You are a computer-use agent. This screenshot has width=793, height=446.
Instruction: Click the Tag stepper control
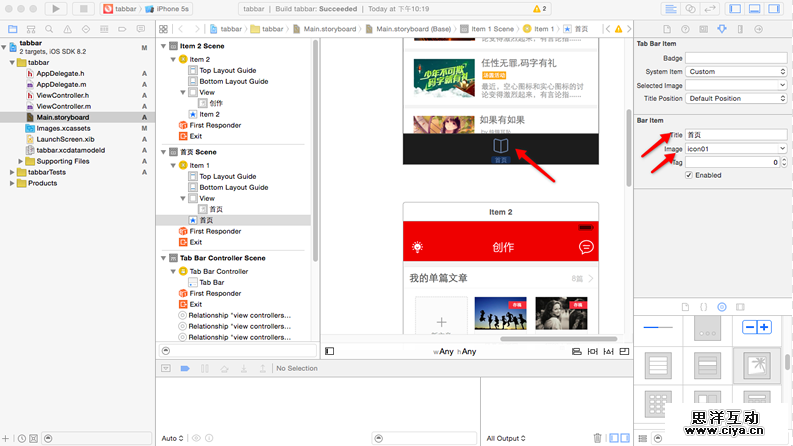tap(783, 162)
